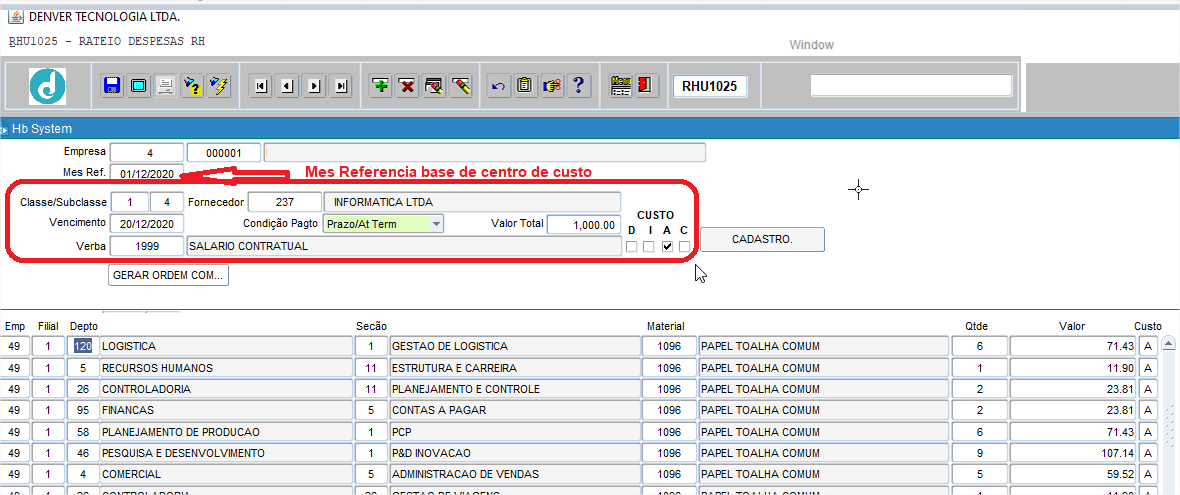Check the CUSTO C checkbox

coord(684,246)
